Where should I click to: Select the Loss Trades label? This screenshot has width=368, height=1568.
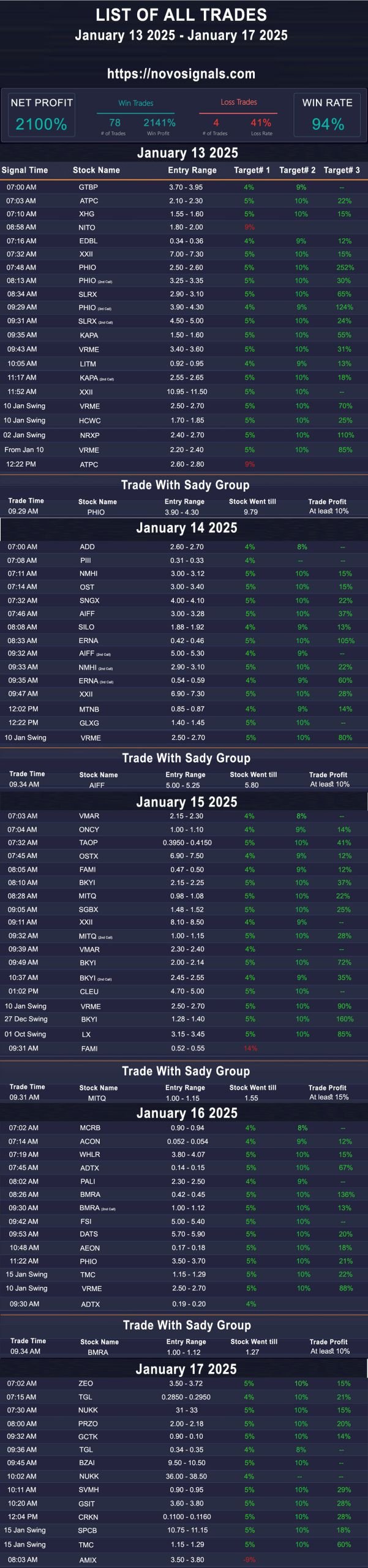(239, 102)
